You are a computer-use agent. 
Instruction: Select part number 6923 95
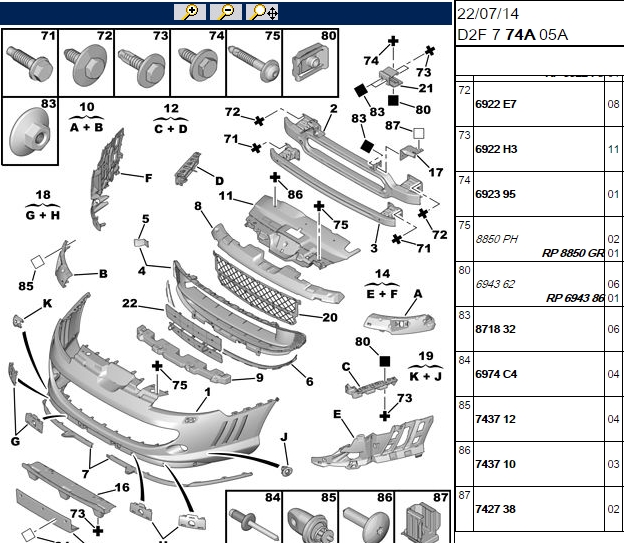495,194
